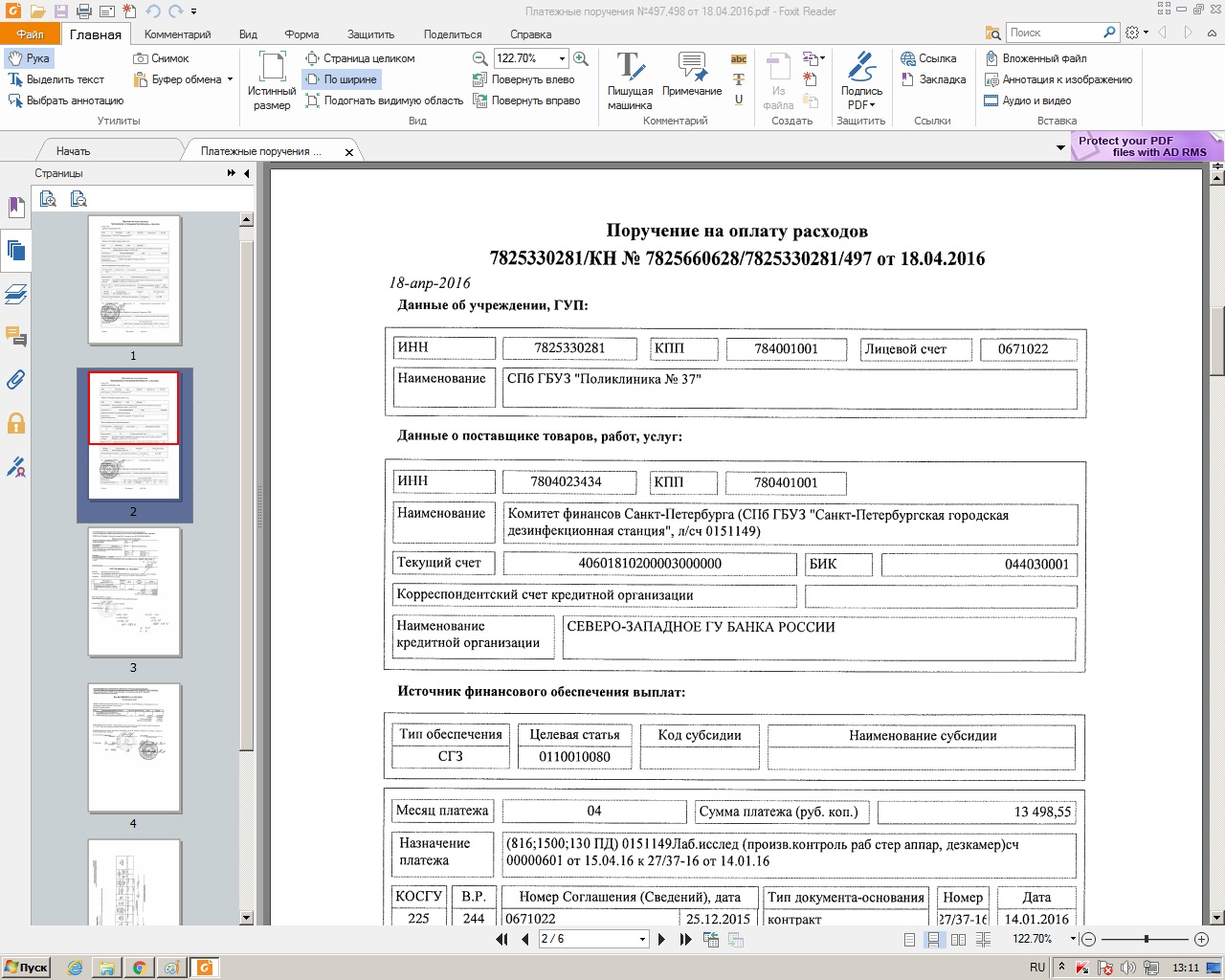Select page 4 thumbnail
The width and height of the screenshot is (1225, 980).
click(x=134, y=747)
